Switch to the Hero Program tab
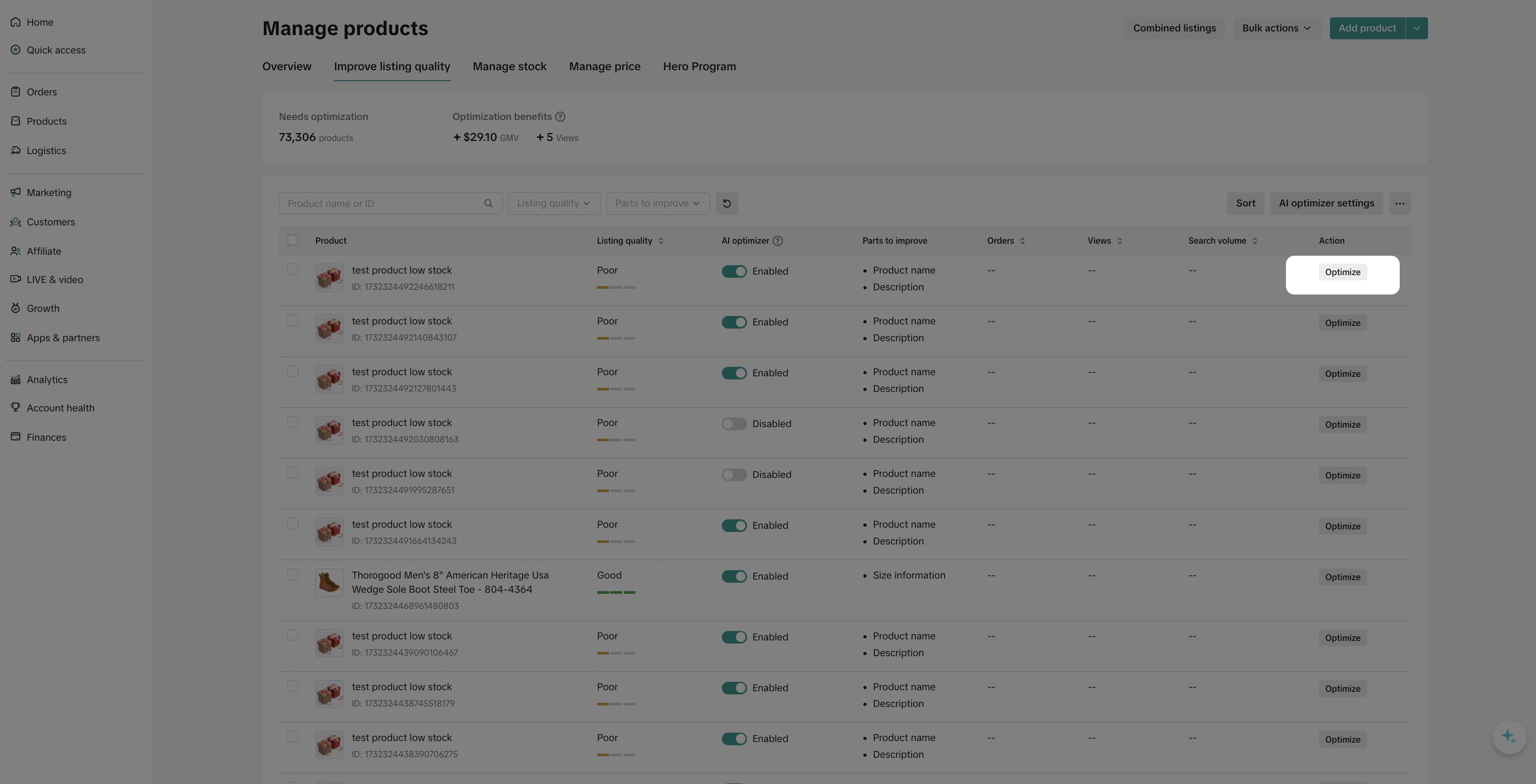 point(699,67)
